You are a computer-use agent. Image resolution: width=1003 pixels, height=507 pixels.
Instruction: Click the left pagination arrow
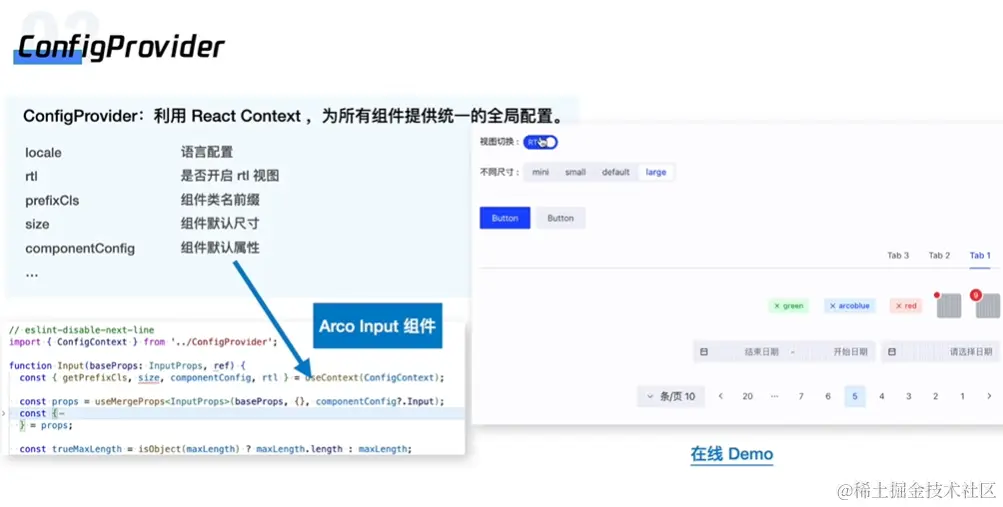721,396
